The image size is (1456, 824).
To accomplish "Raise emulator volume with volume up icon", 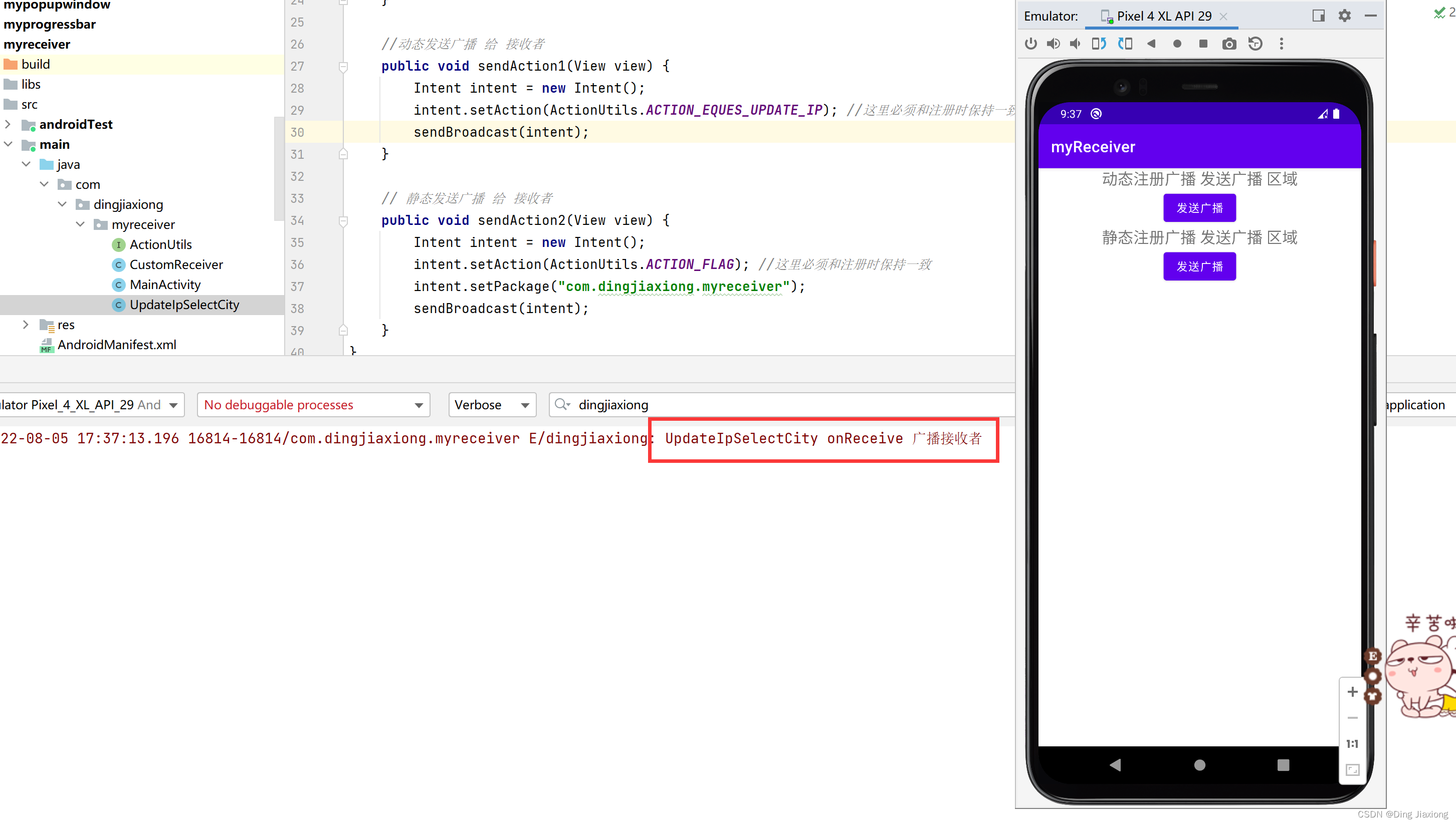I will coord(1054,44).
